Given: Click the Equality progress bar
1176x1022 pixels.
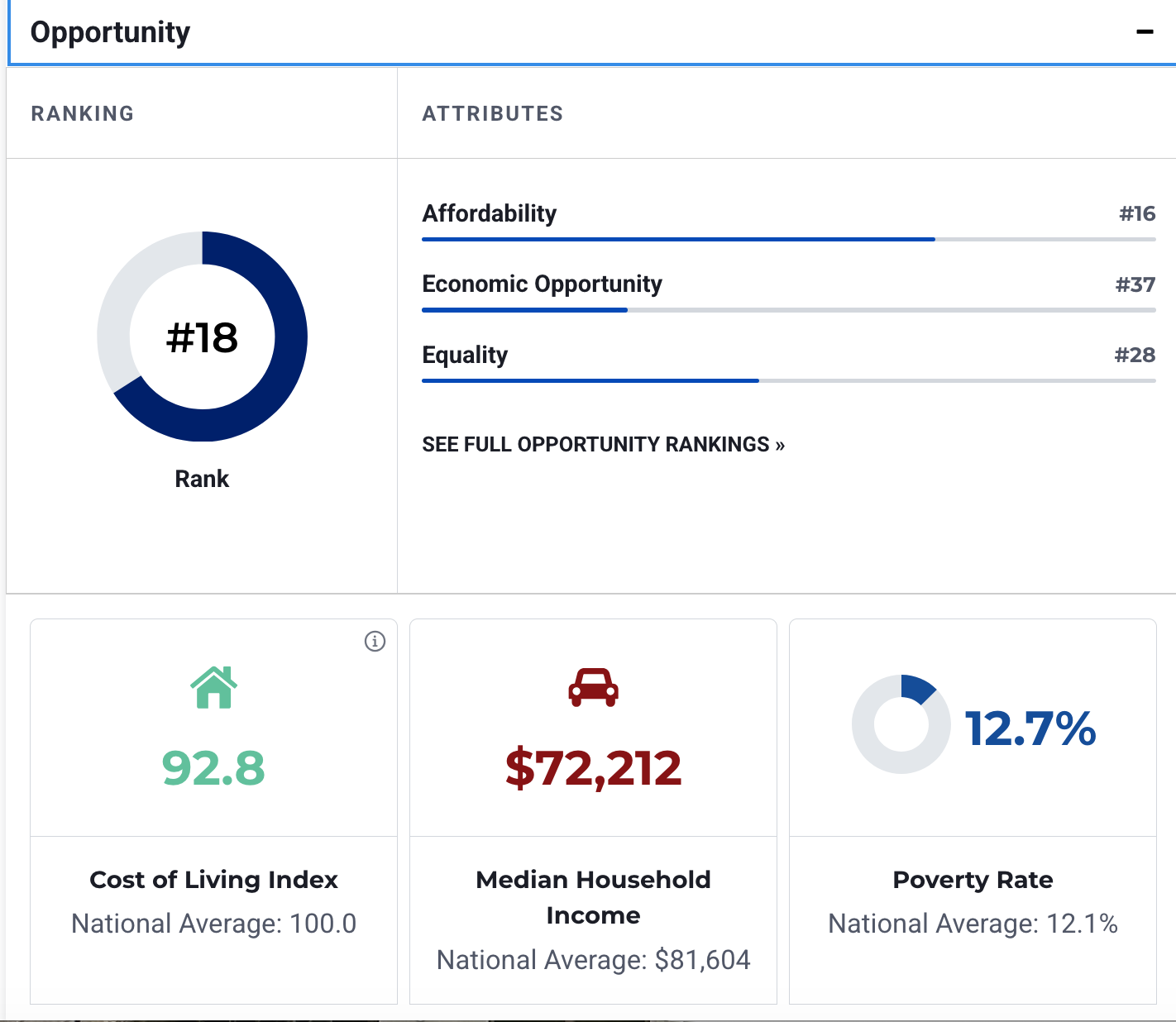Looking at the screenshot, I should click(x=789, y=380).
